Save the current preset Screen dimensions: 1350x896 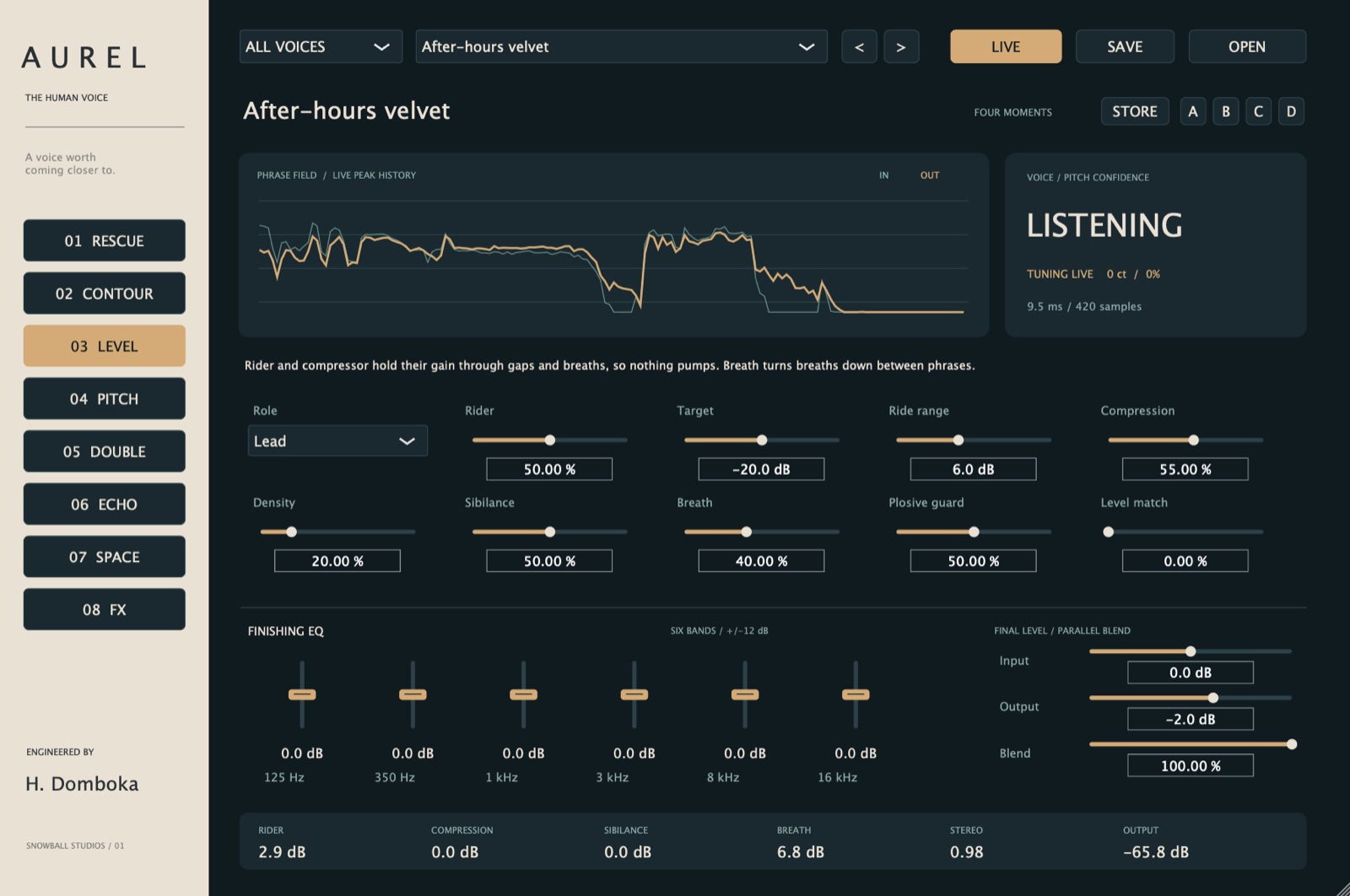tap(1125, 46)
